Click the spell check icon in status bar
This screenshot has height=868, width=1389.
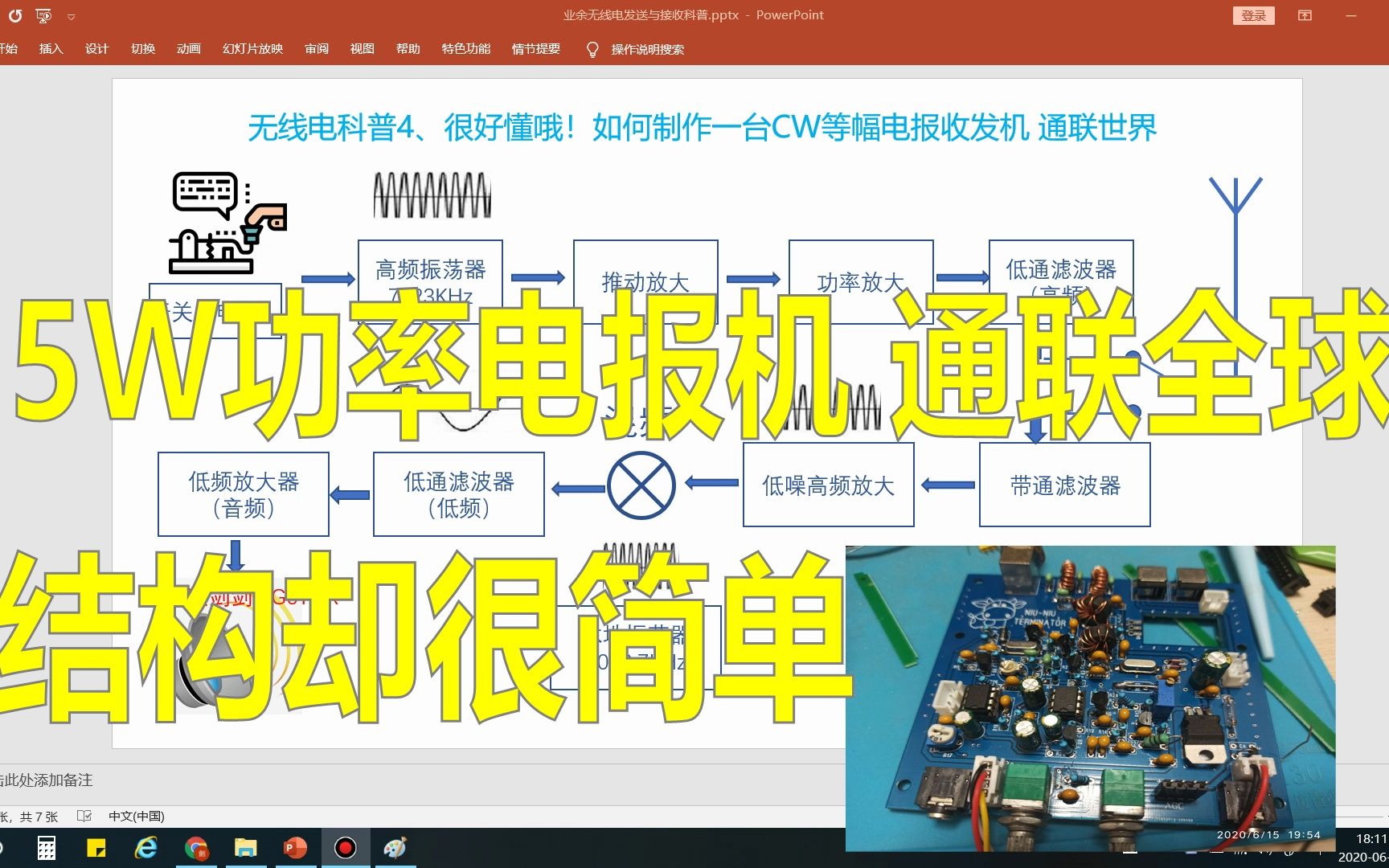(84, 817)
